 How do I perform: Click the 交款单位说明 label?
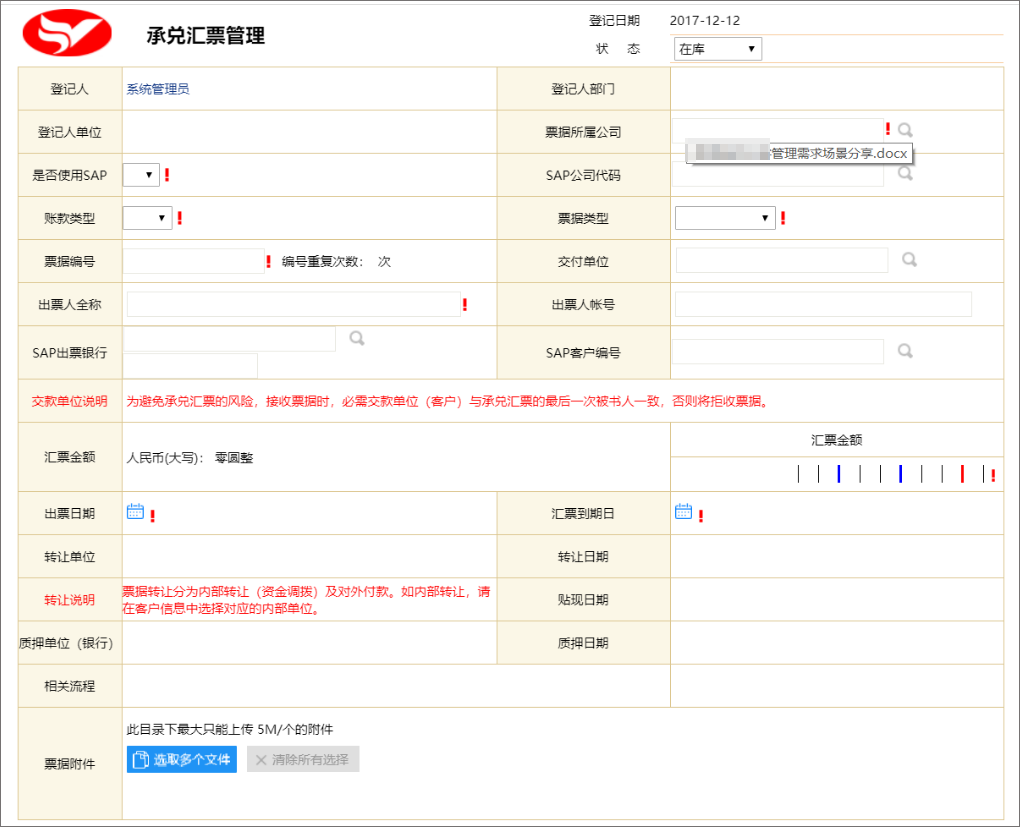(70, 401)
